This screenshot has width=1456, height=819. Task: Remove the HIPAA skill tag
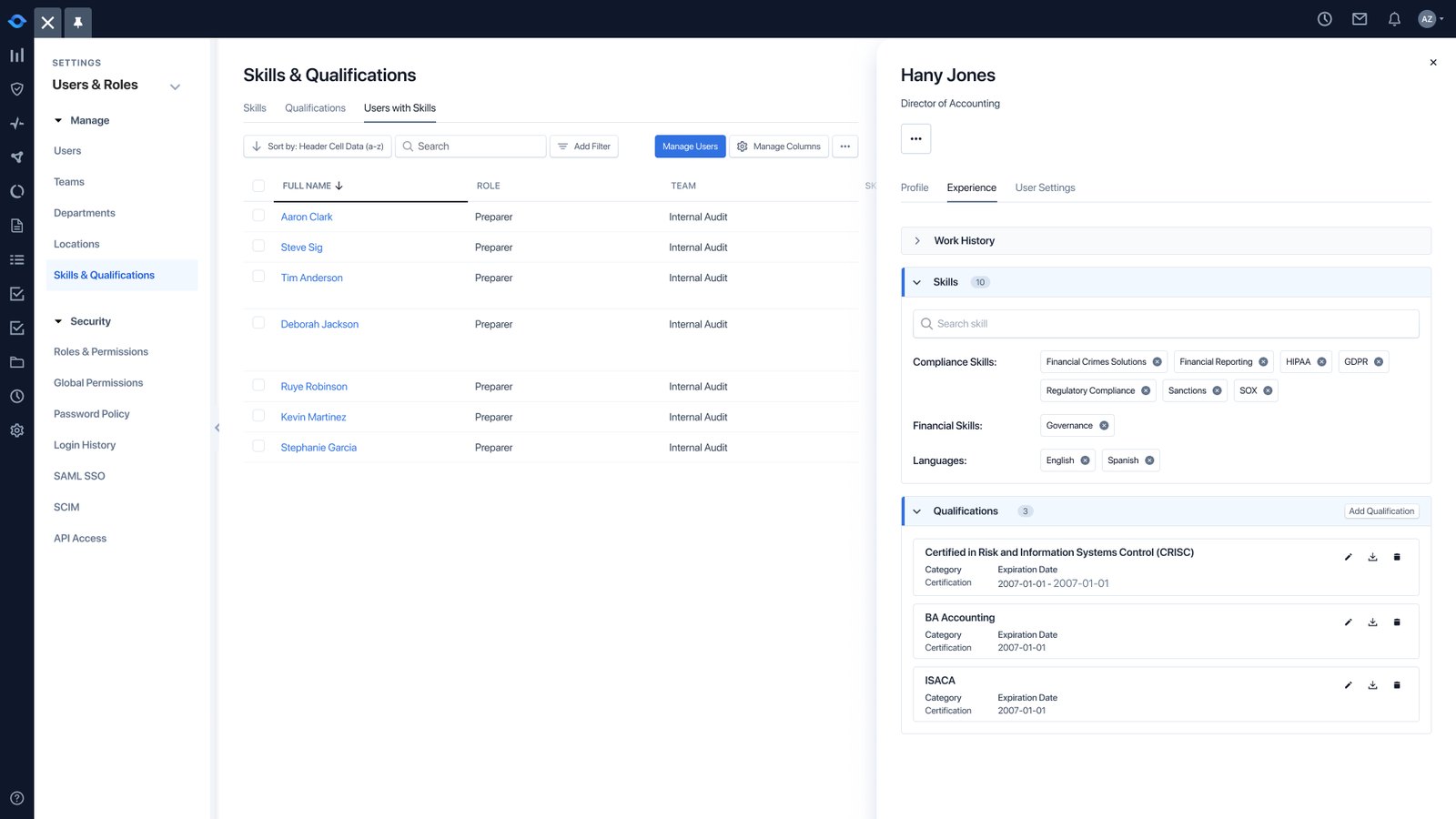point(1321,362)
